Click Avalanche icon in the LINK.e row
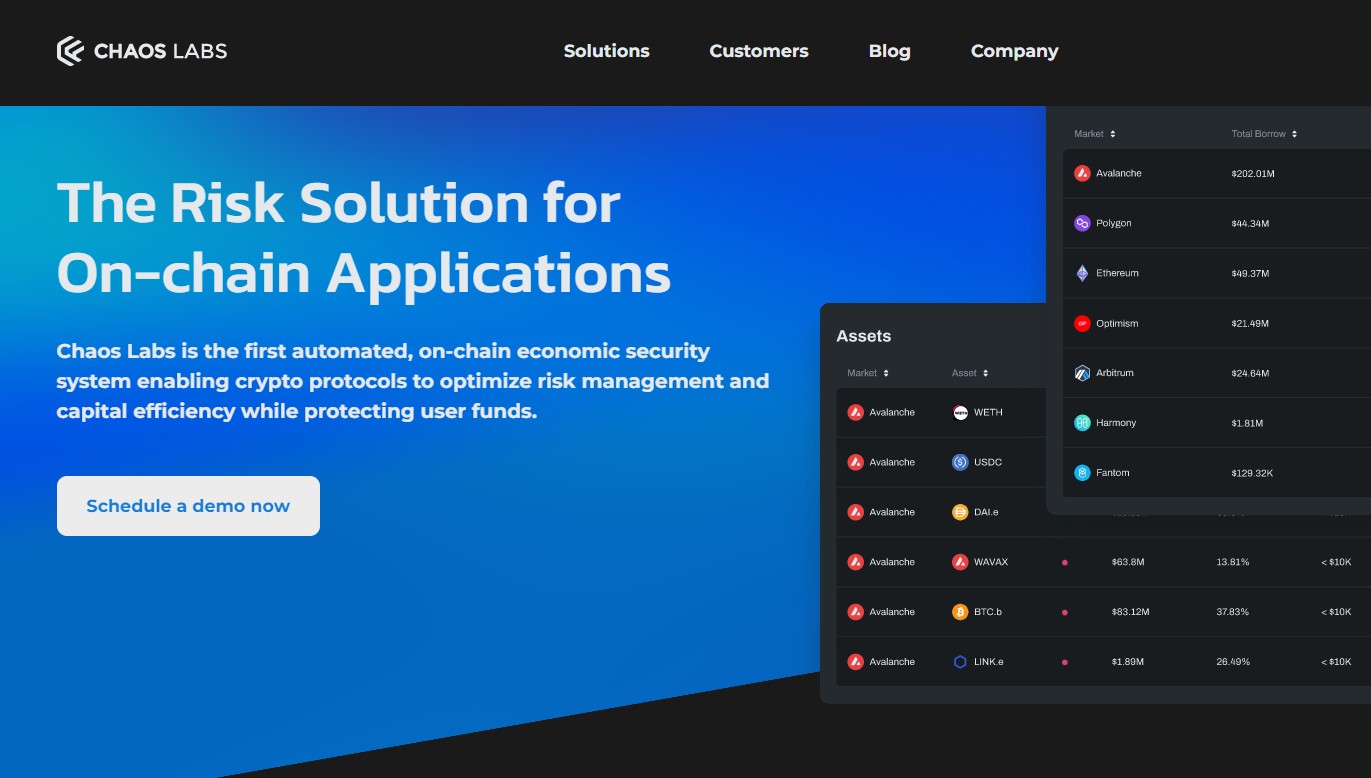 (x=855, y=662)
